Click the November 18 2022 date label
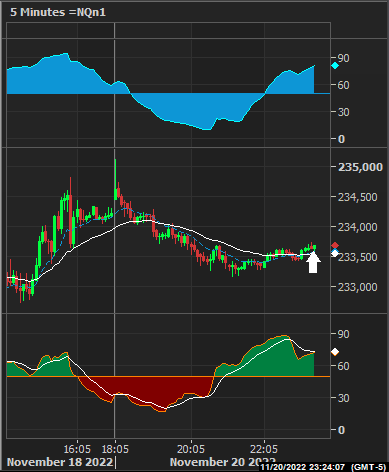Screen dimensions: 389x472 point(60,462)
